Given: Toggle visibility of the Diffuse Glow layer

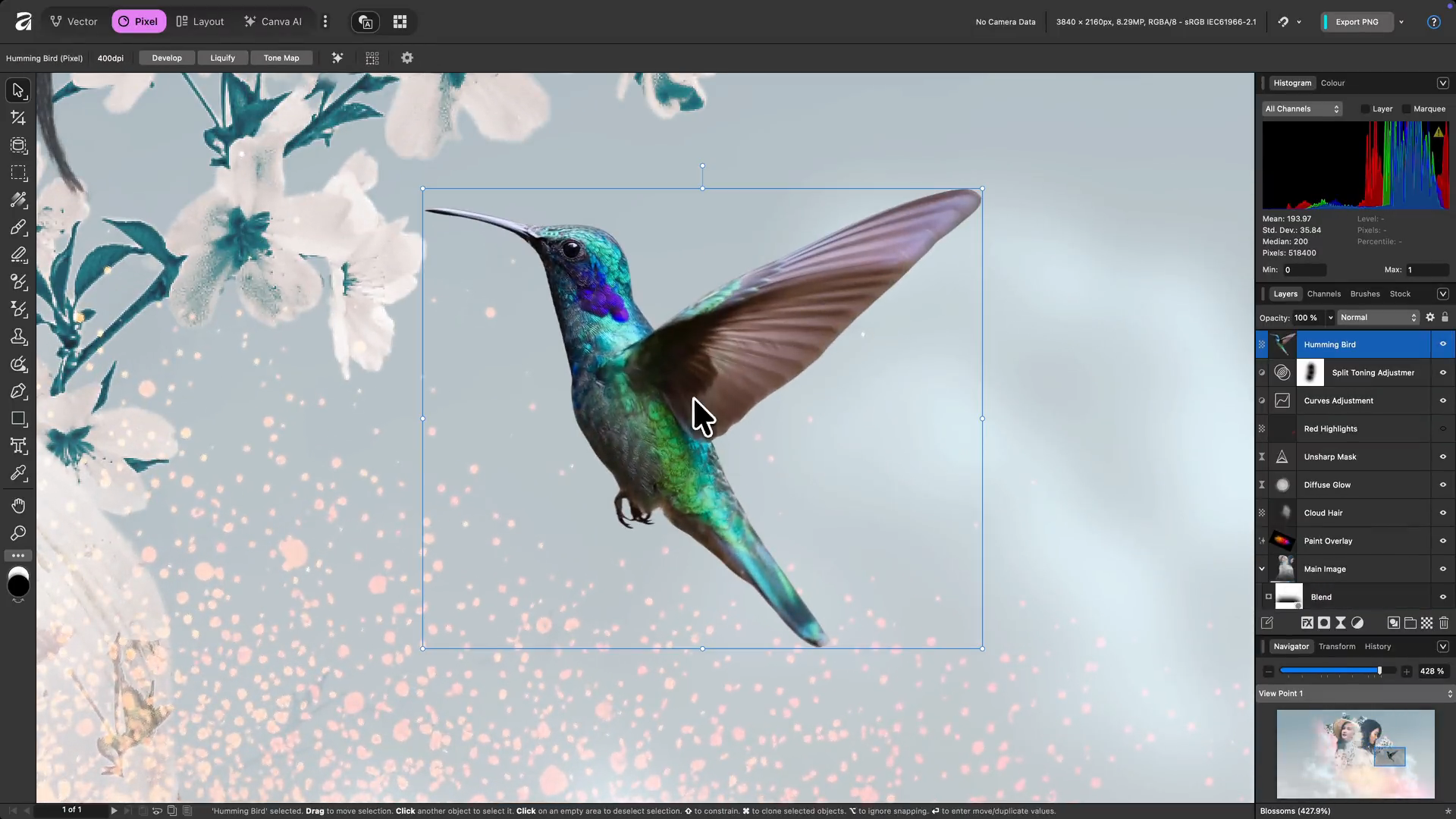Looking at the screenshot, I should click(x=1444, y=485).
